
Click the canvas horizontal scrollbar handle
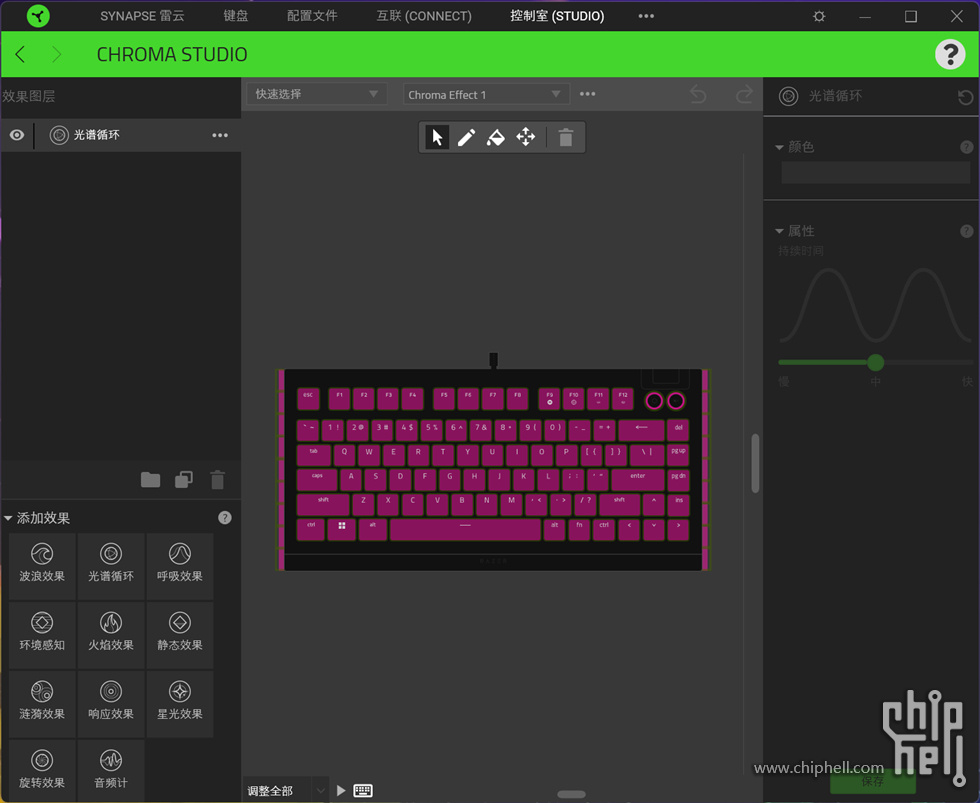click(571, 794)
